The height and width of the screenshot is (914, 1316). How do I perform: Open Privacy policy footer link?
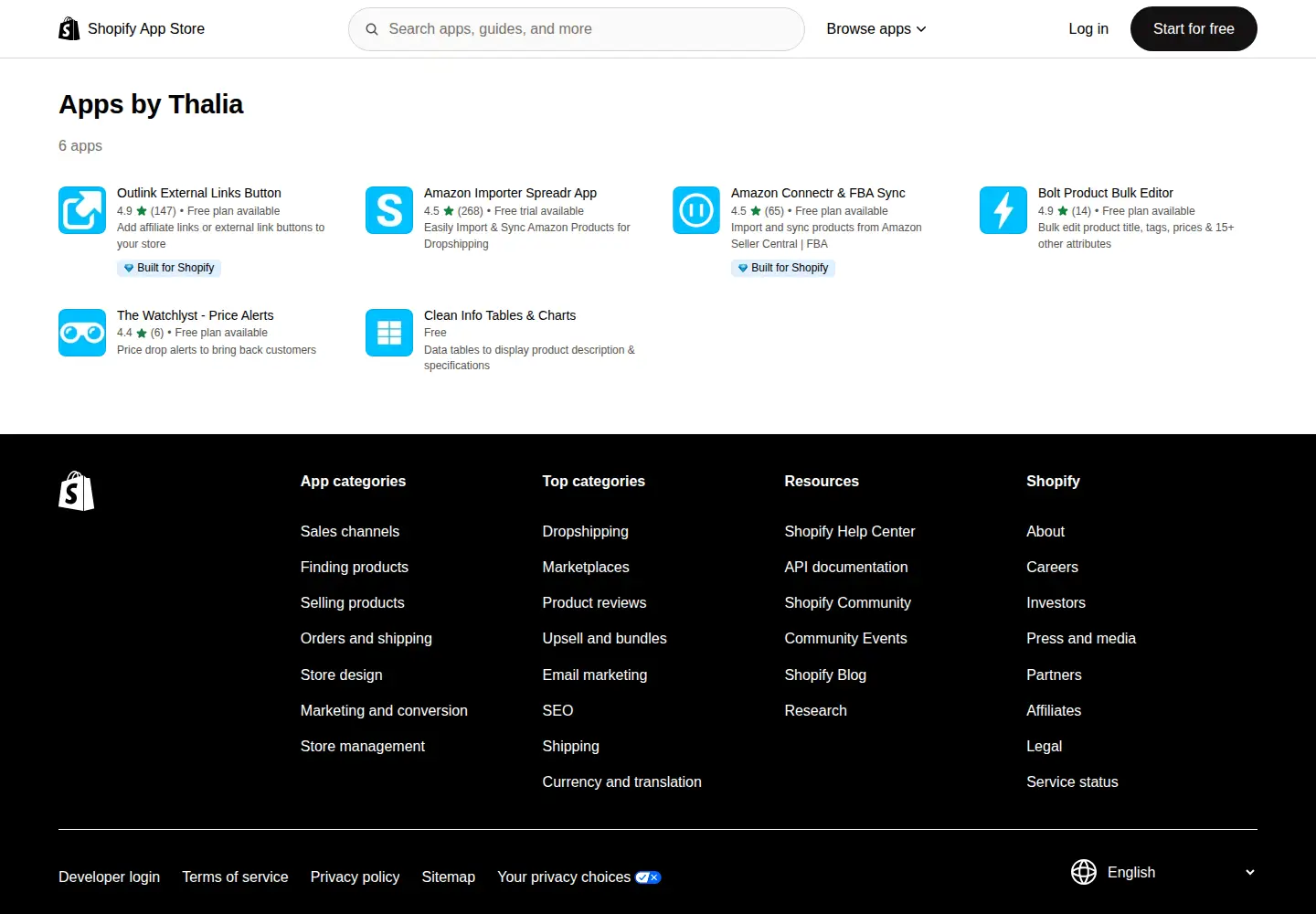(x=355, y=877)
